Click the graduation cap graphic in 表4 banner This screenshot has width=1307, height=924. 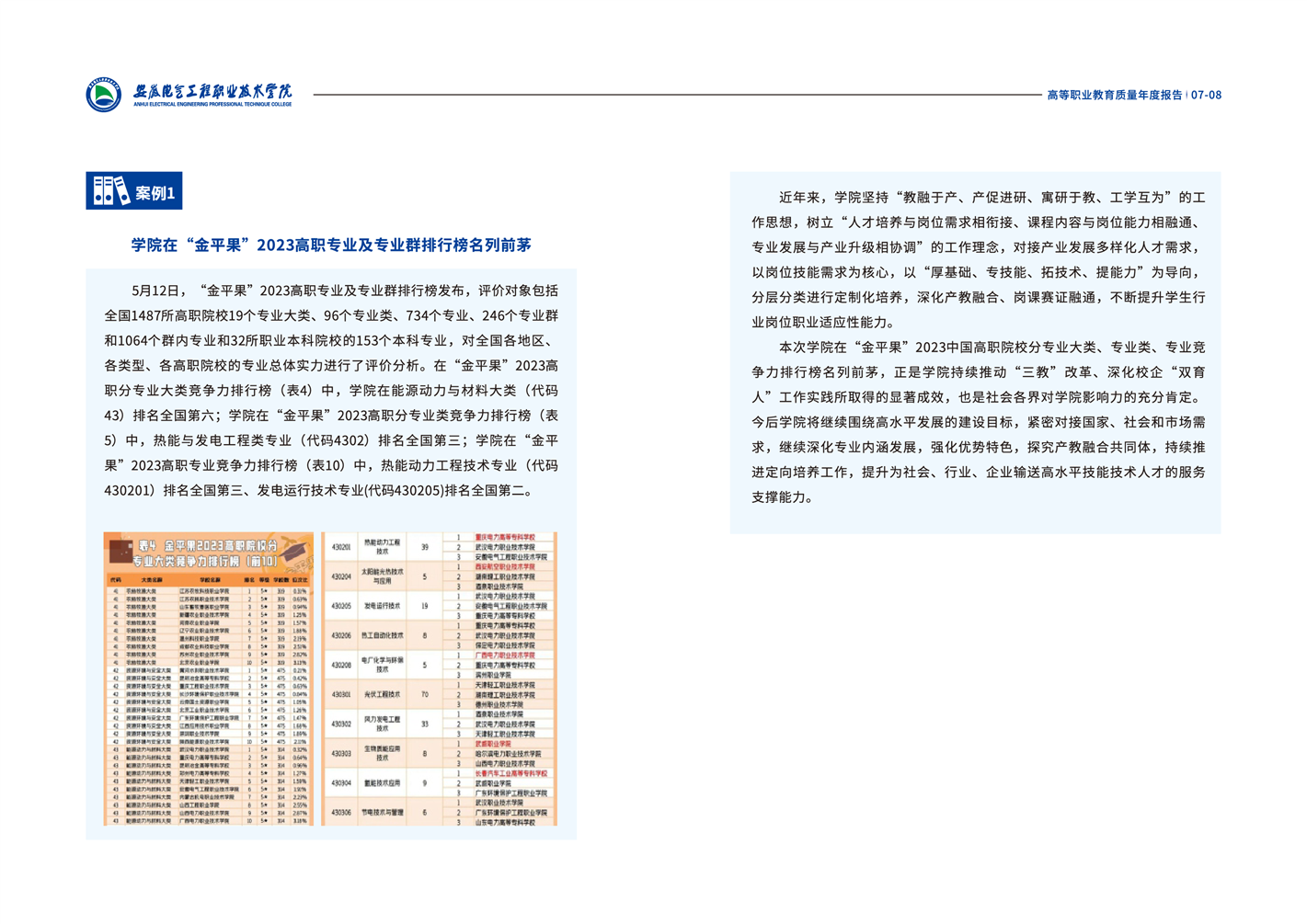(292, 552)
